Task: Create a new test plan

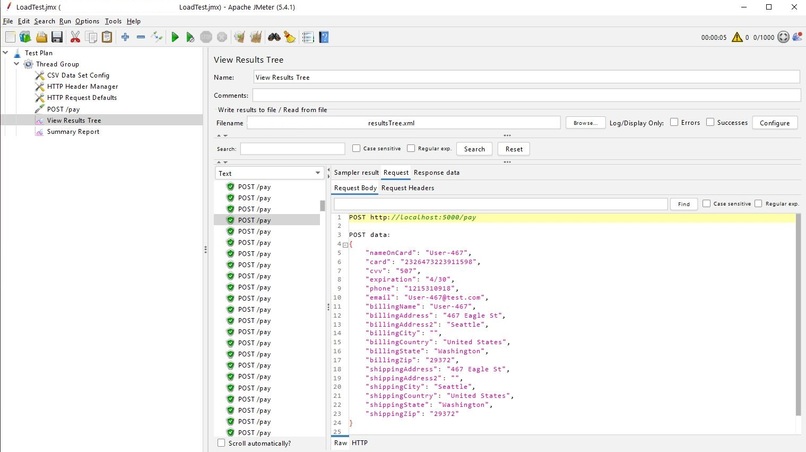Action: tap(10, 37)
